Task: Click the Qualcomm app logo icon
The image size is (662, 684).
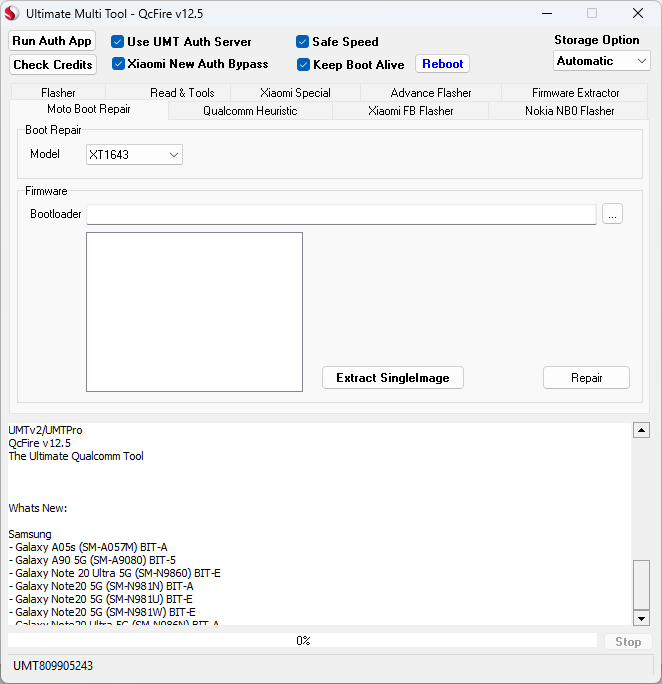Action: [x=11, y=14]
